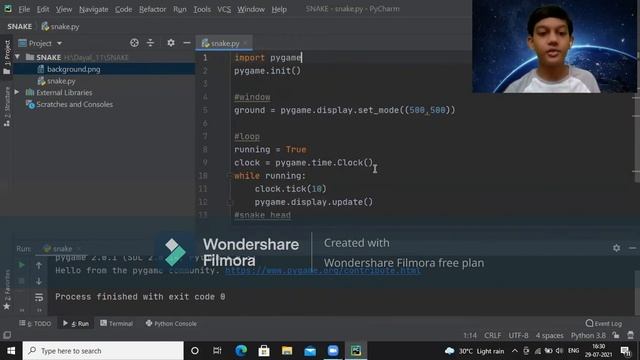Image resolution: width=640 pixels, height=360 pixels.
Task: Open the Code menu
Action: (123, 9)
